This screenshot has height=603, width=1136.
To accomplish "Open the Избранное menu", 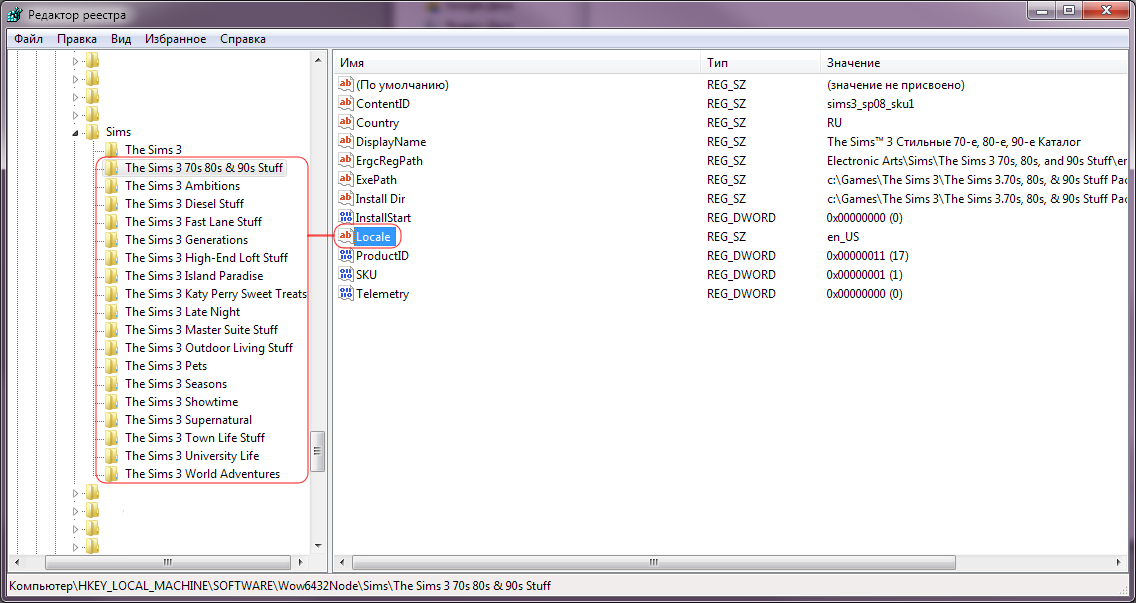I will coord(175,39).
